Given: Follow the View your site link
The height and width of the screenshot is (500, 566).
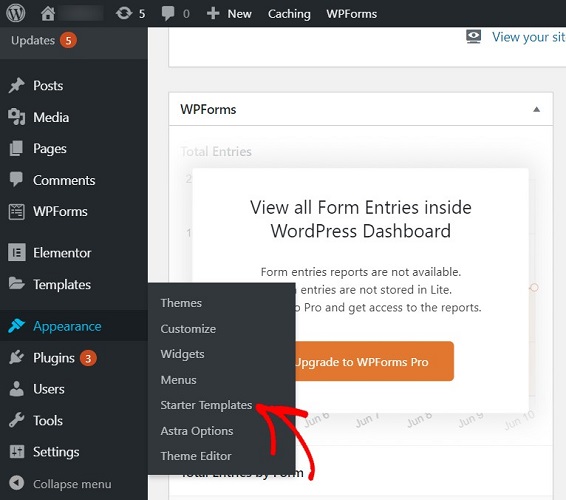Looking at the screenshot, I should pyautogui.click(x=528, y=37).
